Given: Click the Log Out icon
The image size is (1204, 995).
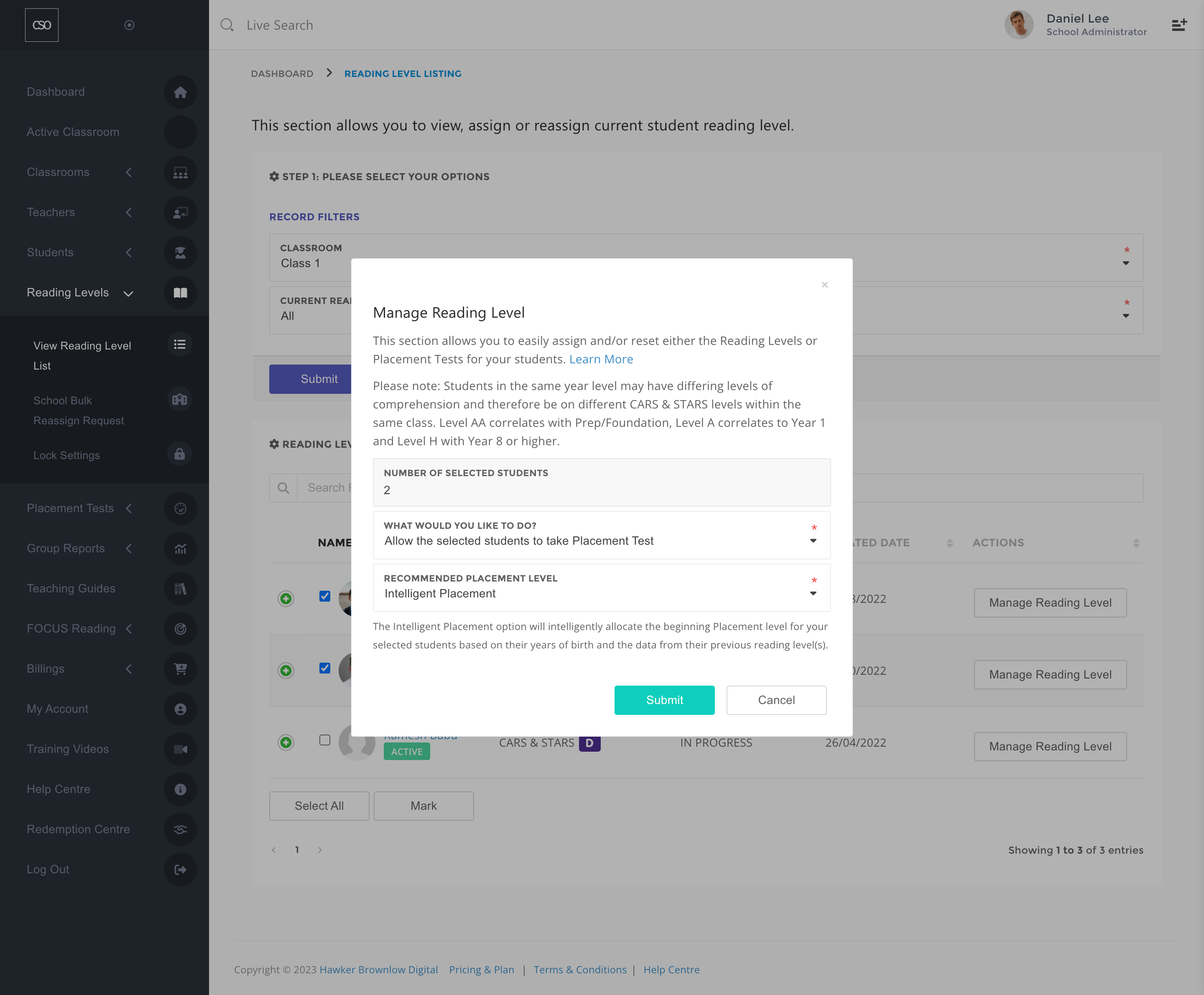Looking at the screenshot, I should pos(181,870).
